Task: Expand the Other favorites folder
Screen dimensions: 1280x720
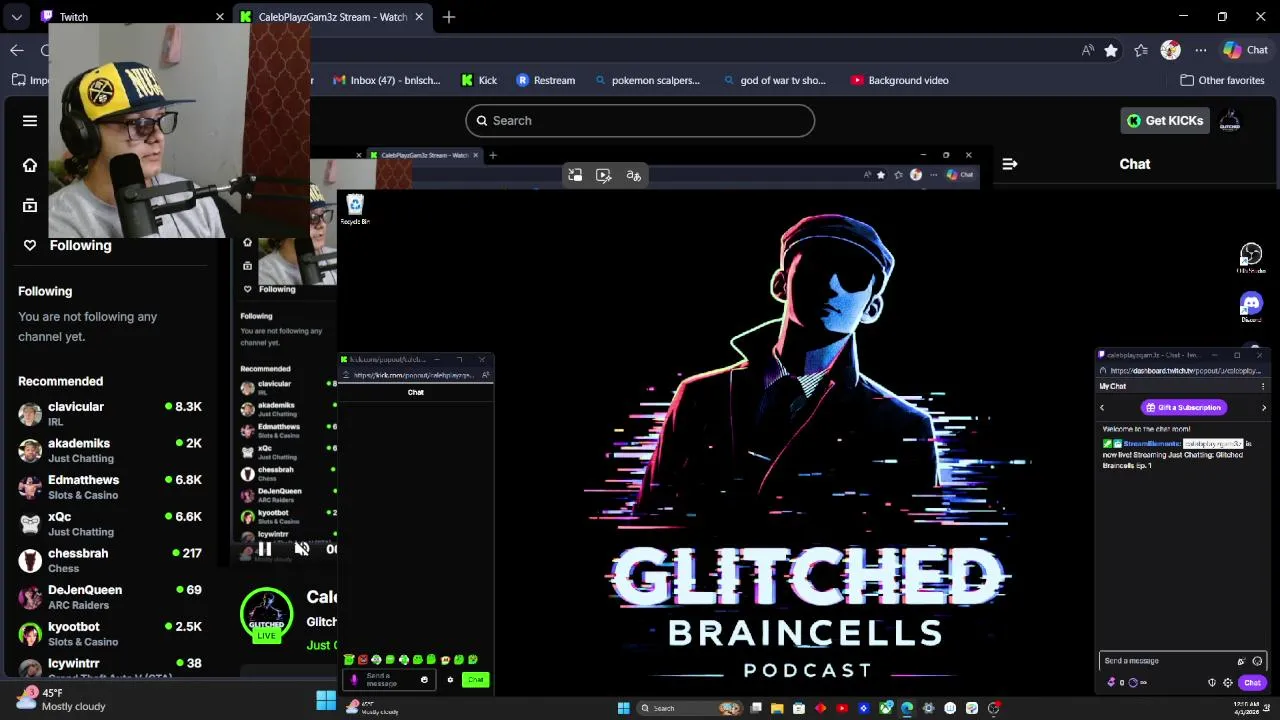Action: point(1222,80)
